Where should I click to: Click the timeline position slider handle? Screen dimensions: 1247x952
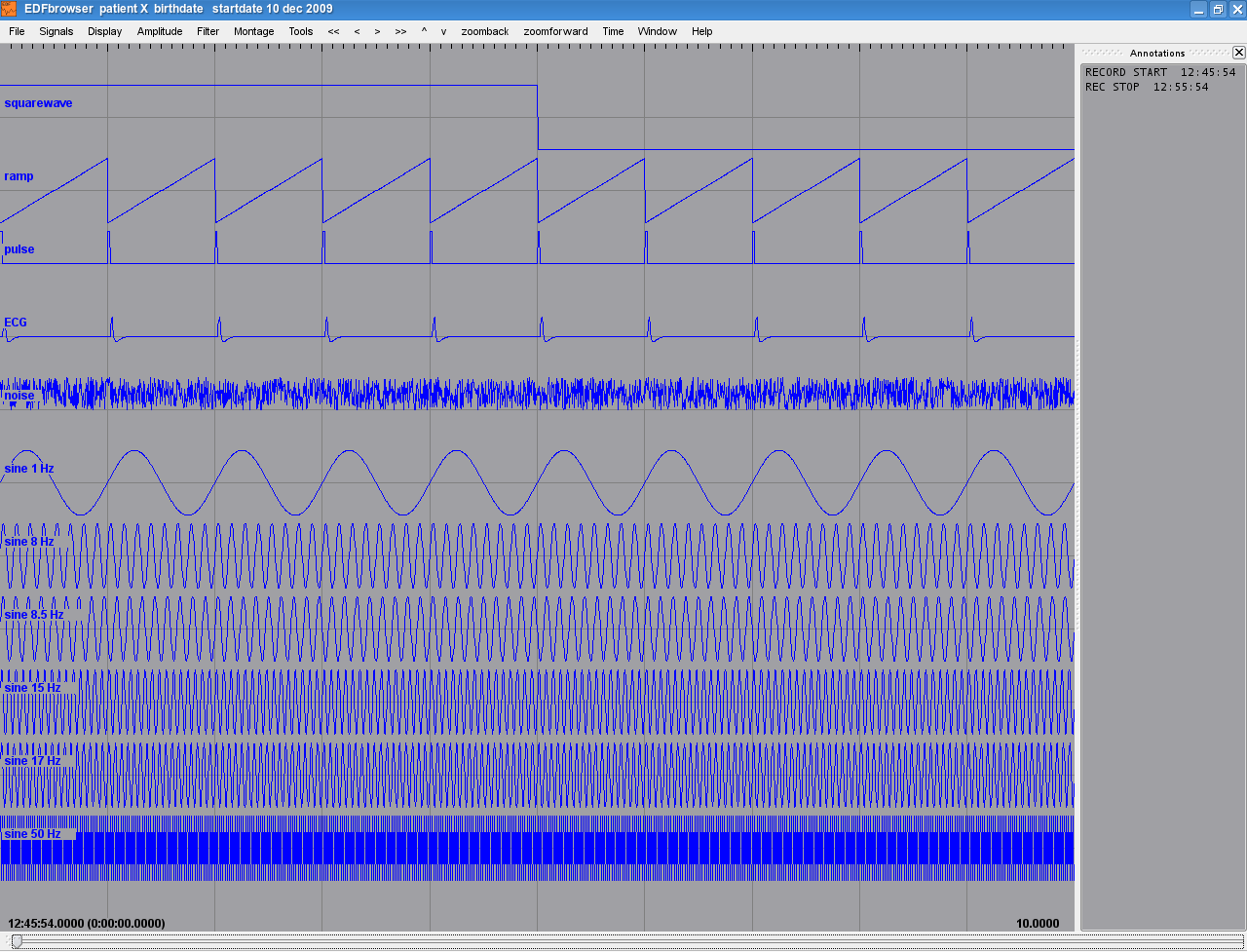tap(17, 940)
